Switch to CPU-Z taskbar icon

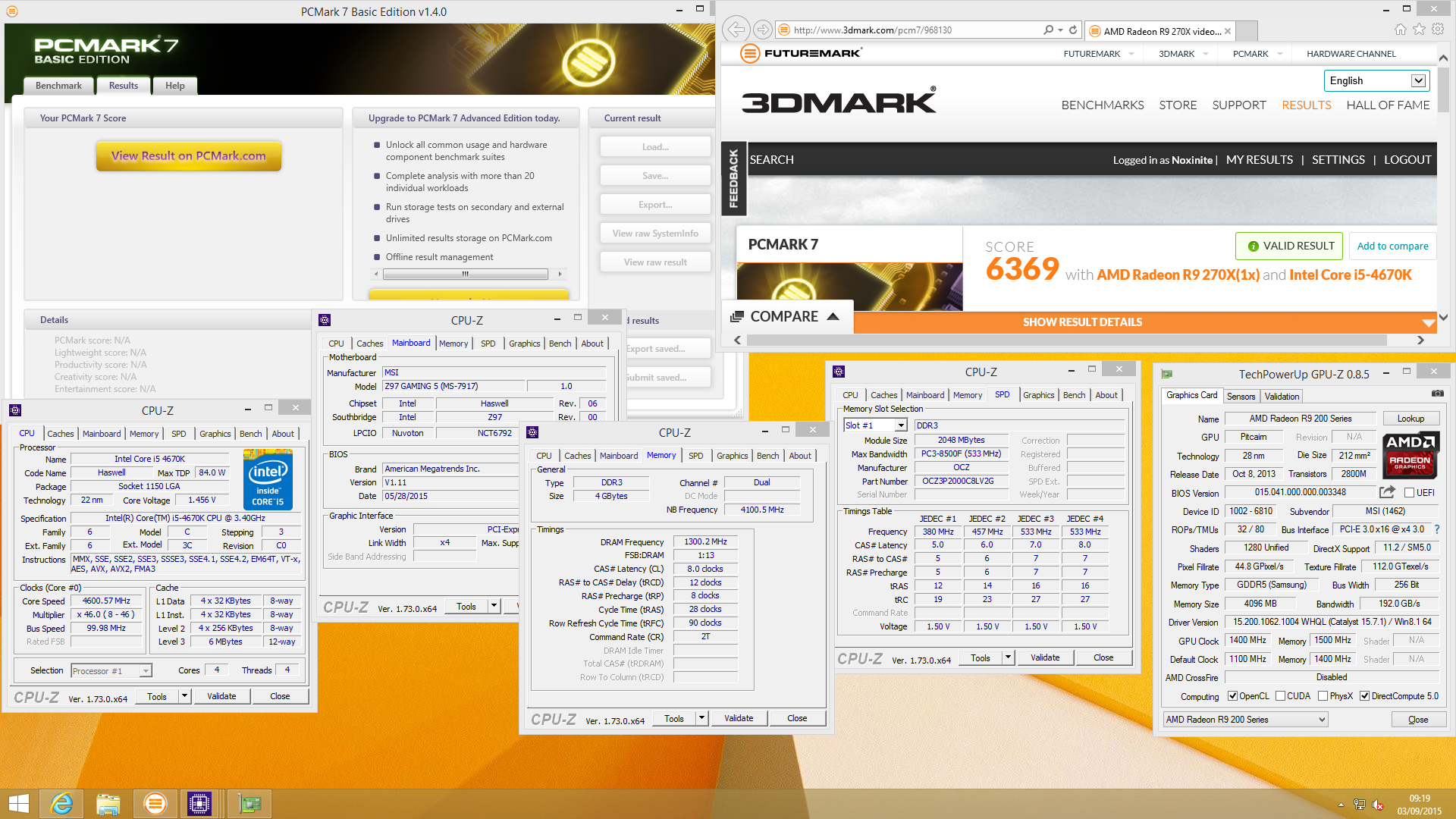tap(199, 804)
